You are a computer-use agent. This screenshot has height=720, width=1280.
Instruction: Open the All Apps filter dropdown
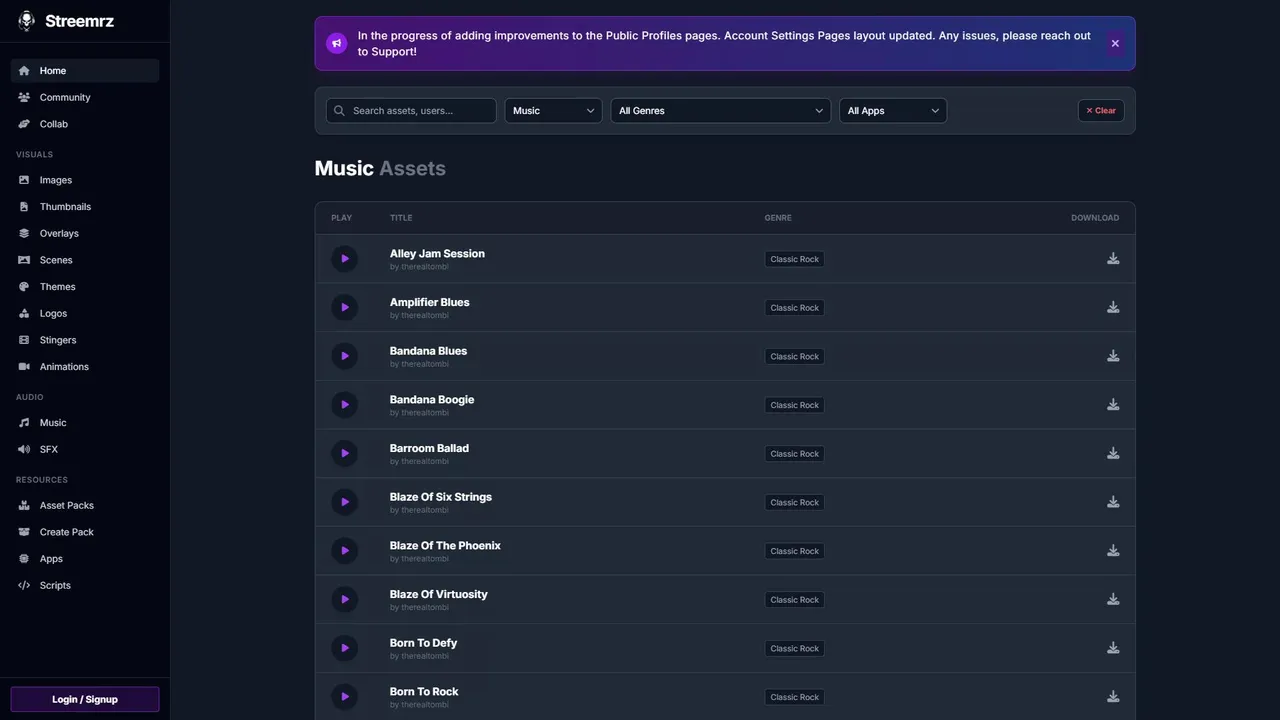[x=893, y=111]
